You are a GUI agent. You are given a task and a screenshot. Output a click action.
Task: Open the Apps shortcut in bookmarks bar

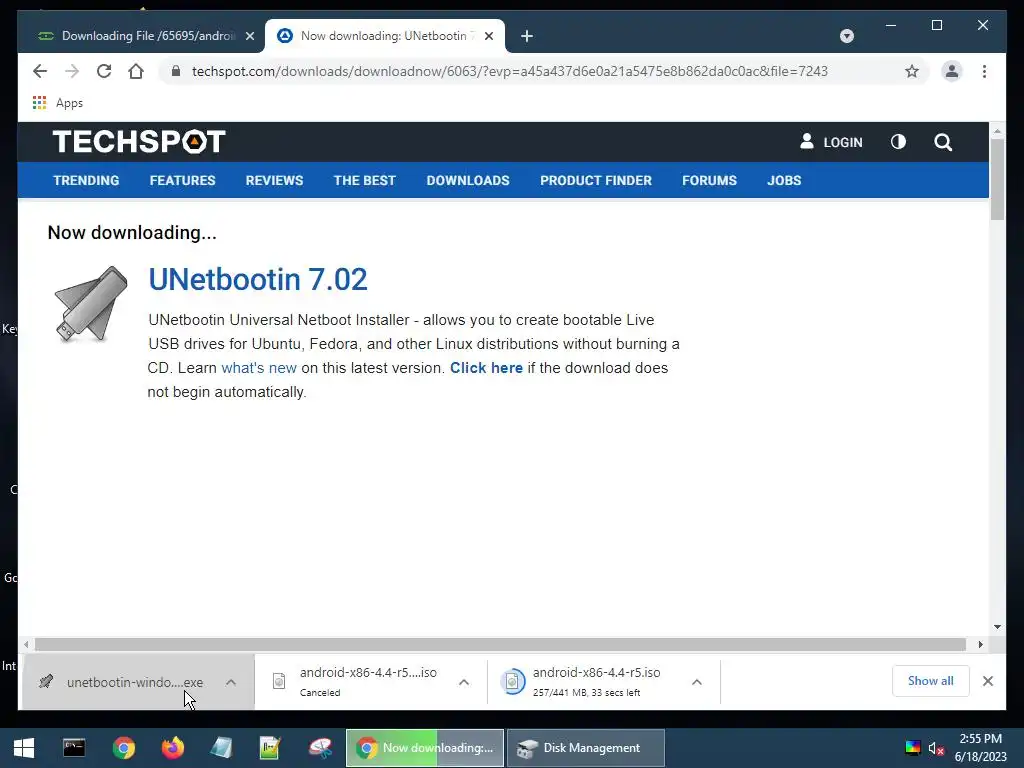click(x=58, y=103)
